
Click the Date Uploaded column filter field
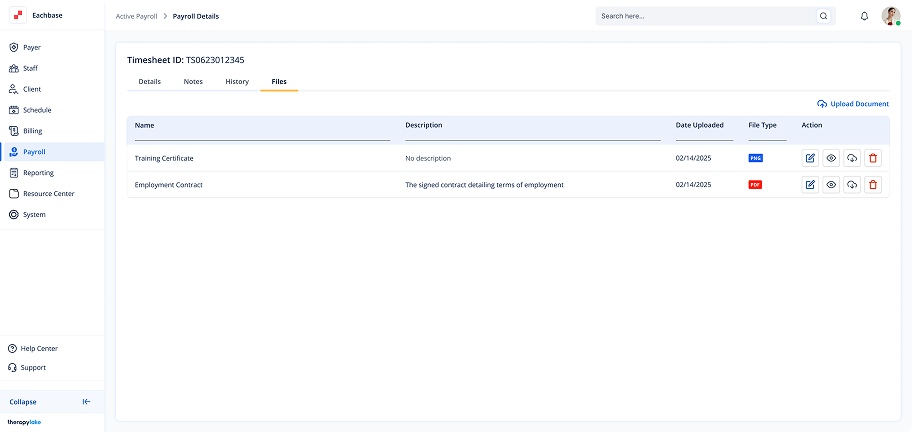[704, 136]
